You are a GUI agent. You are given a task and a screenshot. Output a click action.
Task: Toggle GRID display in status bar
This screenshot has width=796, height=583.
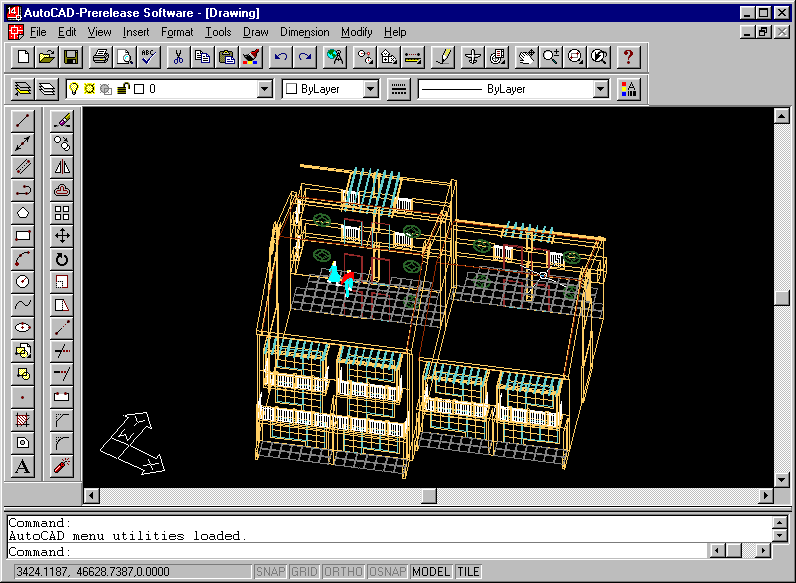point(304,572)
